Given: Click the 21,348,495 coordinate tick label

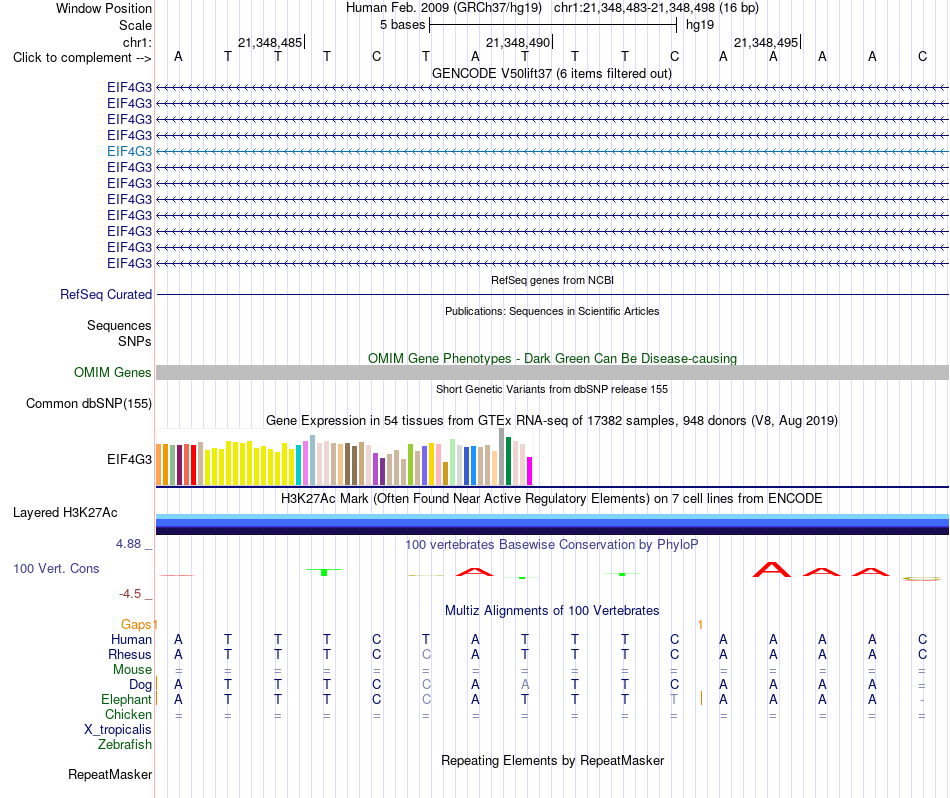Looking at the screenshot, I should click(x=766, y=42).
